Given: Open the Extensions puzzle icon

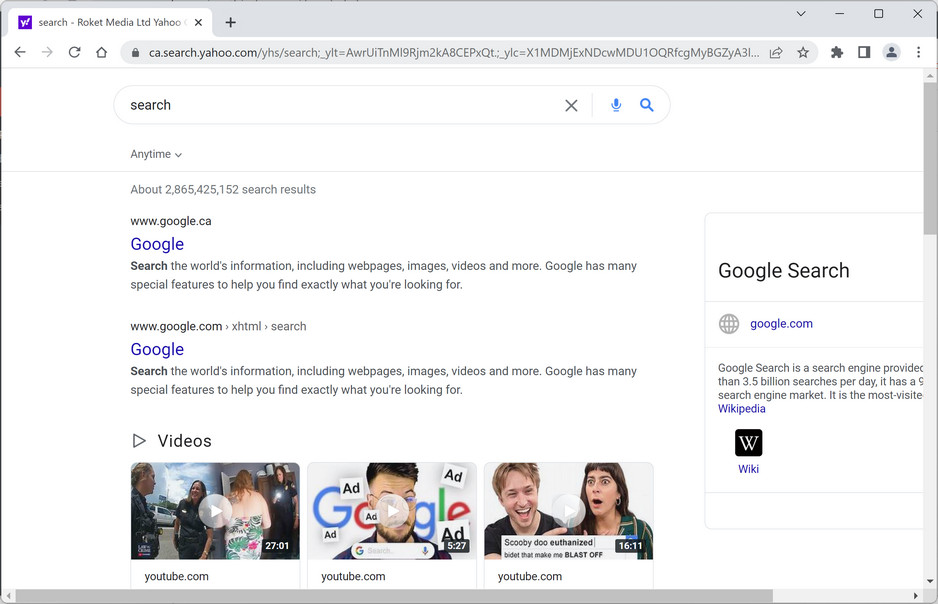Looking at the screenshot, I should pyautogui.click(x=837, y=53).
